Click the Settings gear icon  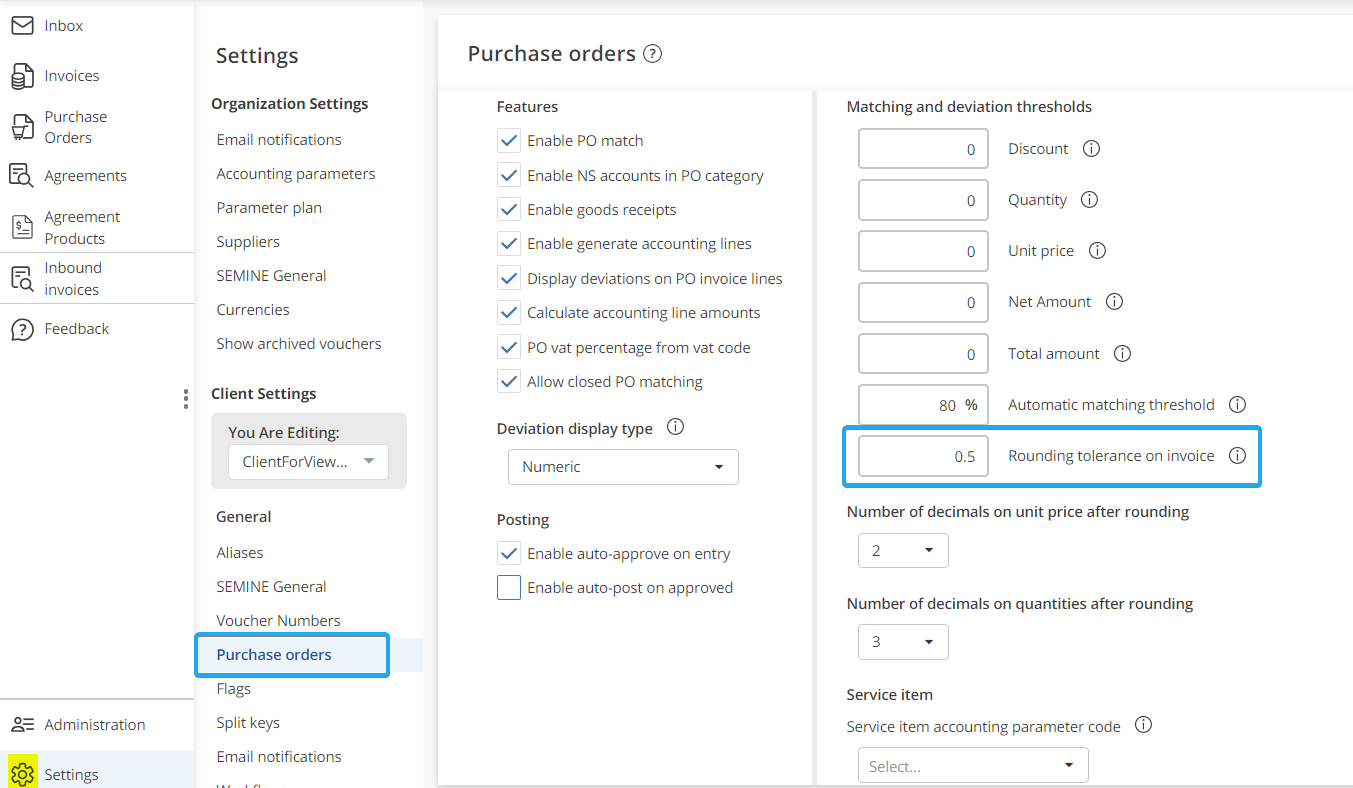22,774
